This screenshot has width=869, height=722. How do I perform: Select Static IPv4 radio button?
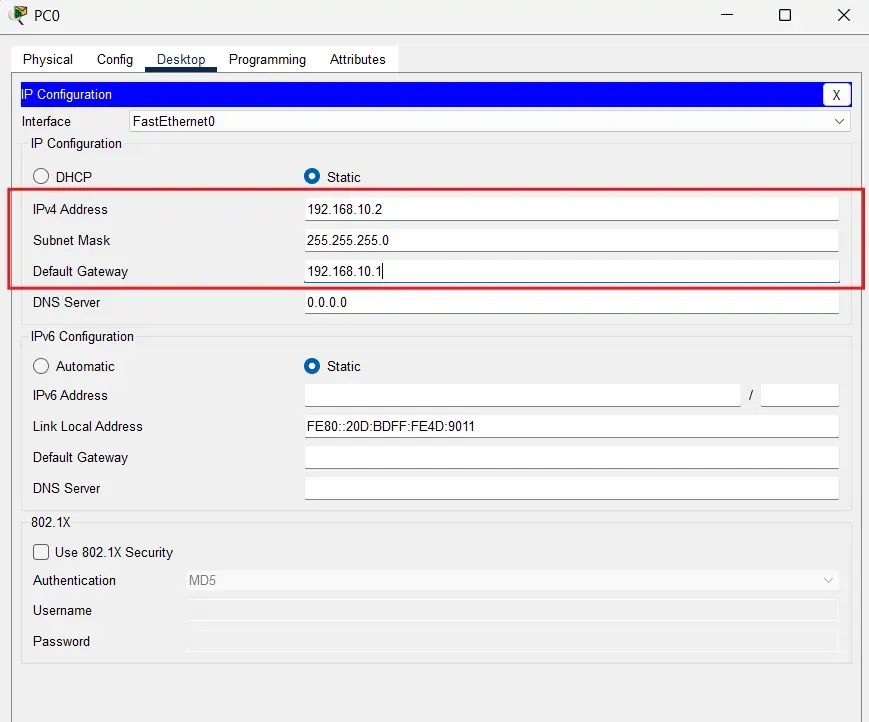pyautogui.click(x=312, y=177)
